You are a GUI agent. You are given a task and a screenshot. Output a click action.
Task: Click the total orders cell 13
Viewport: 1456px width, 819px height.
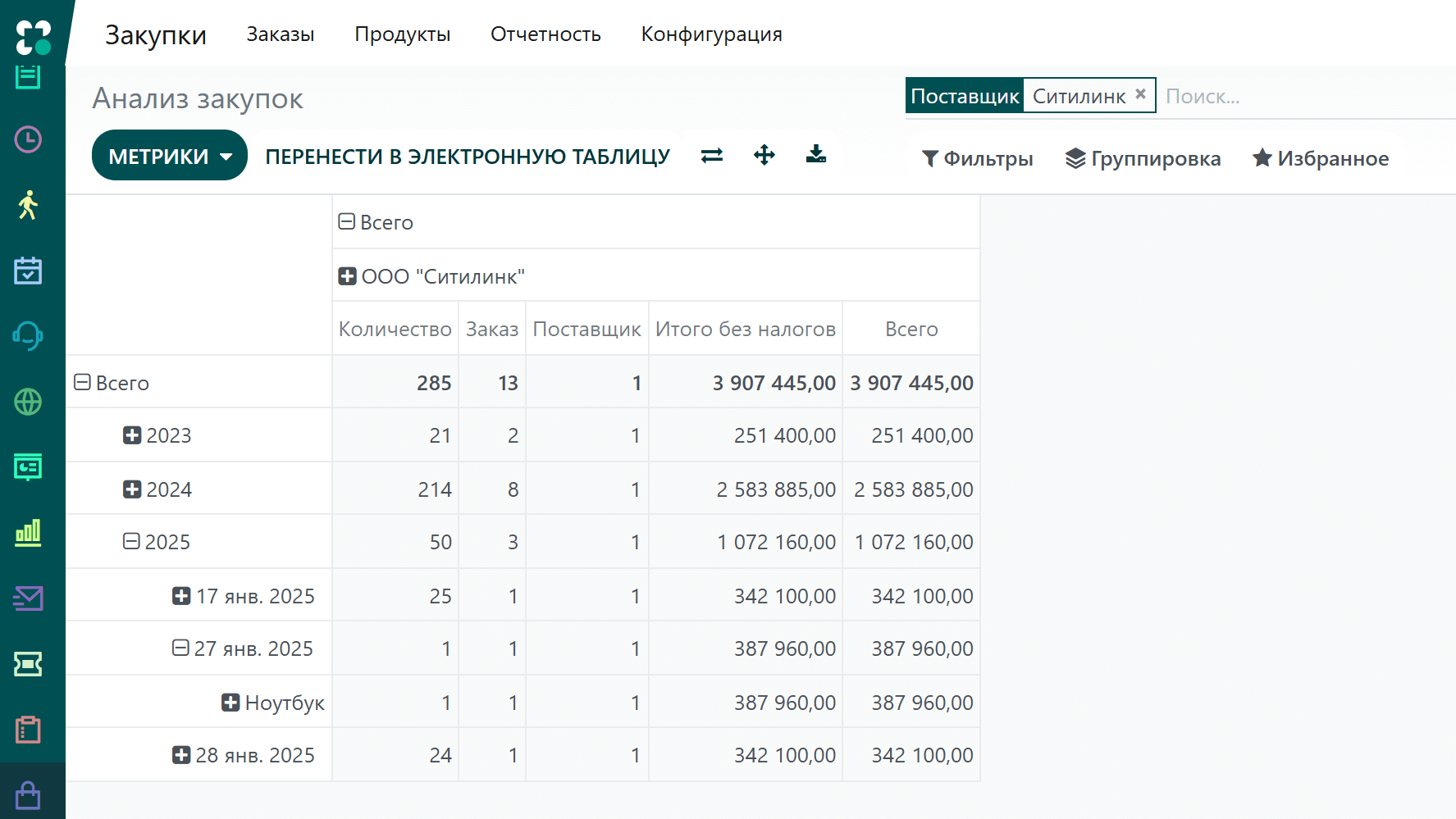point(492,383)
